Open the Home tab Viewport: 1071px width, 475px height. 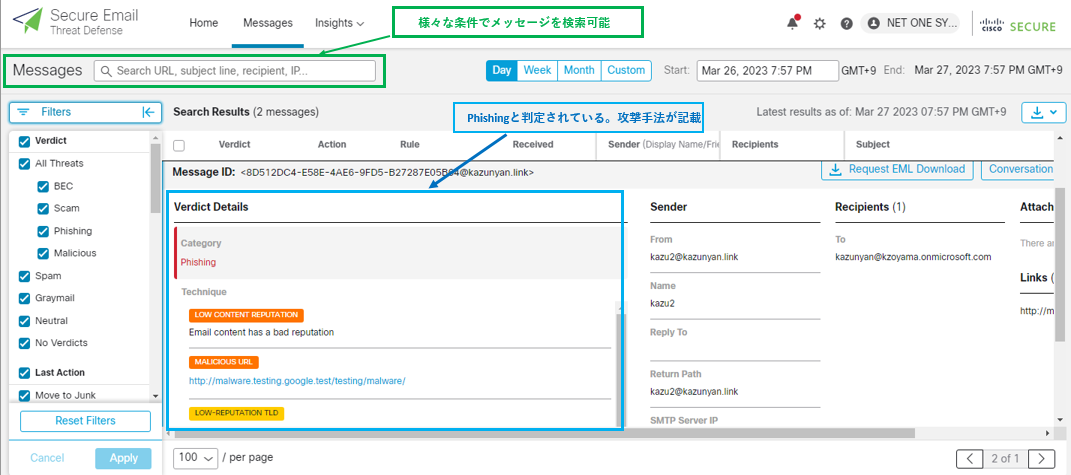[204, 23]
